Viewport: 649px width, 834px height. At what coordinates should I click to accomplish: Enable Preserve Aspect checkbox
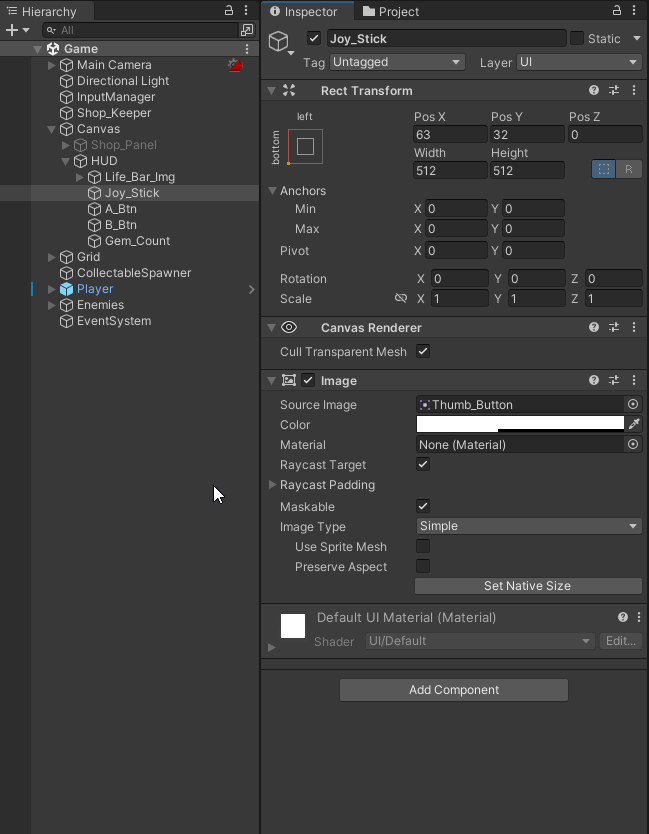(423, 566)
